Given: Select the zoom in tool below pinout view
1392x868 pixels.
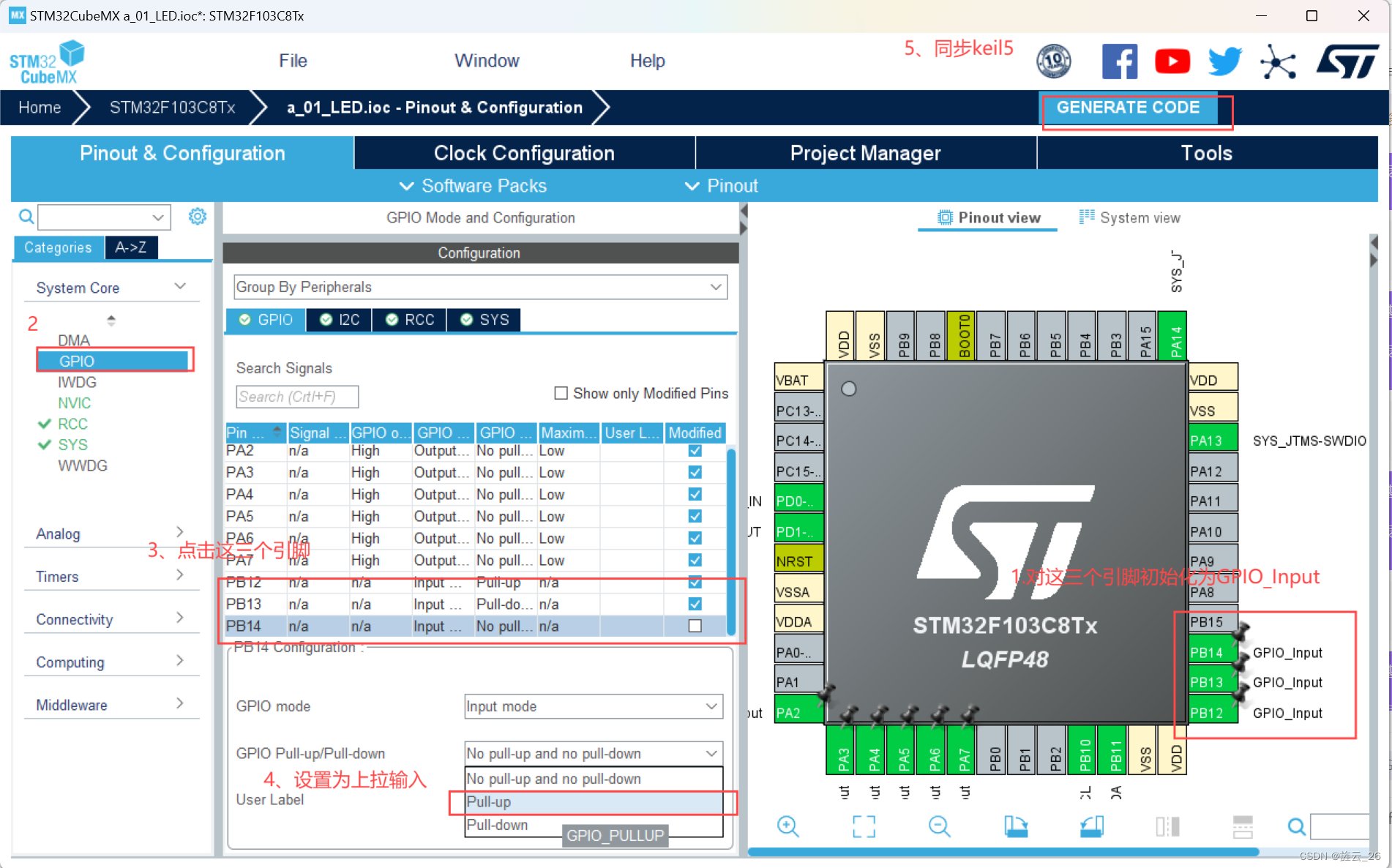Looking at the screenshot, I should pos(788,826).
